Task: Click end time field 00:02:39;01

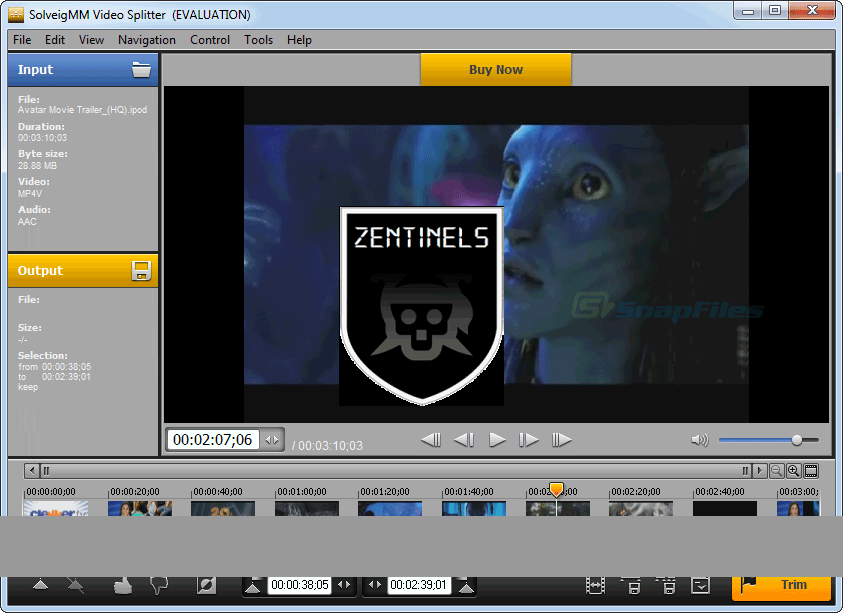Action: coord(418,585)
